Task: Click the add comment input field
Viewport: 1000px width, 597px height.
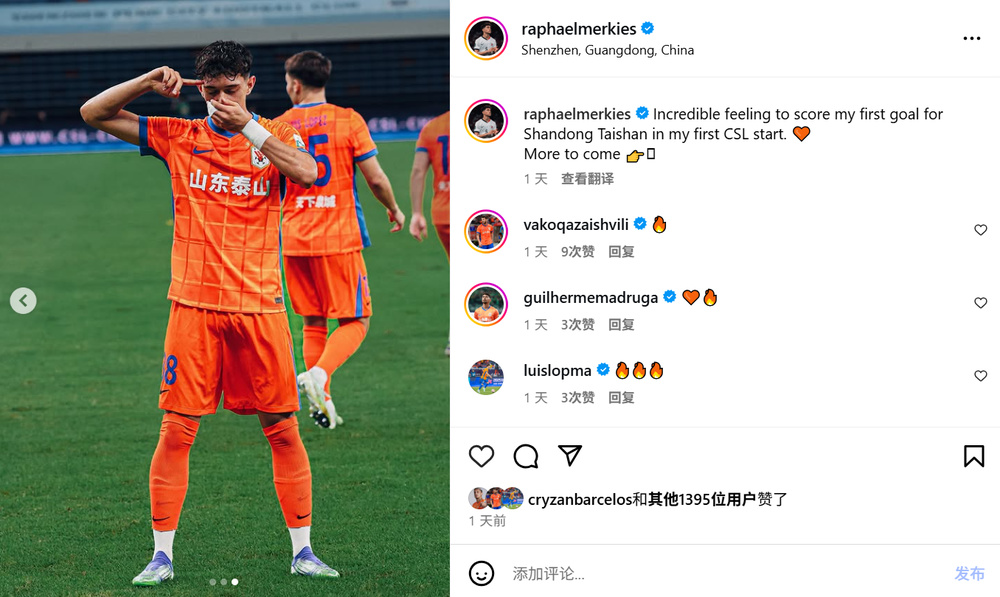Action: [x=727, y=573]
